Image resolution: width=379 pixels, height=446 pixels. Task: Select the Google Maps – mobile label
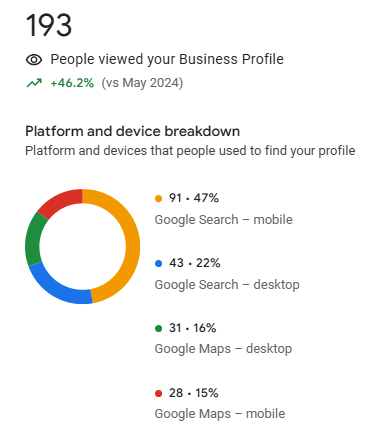pos(220,414)
